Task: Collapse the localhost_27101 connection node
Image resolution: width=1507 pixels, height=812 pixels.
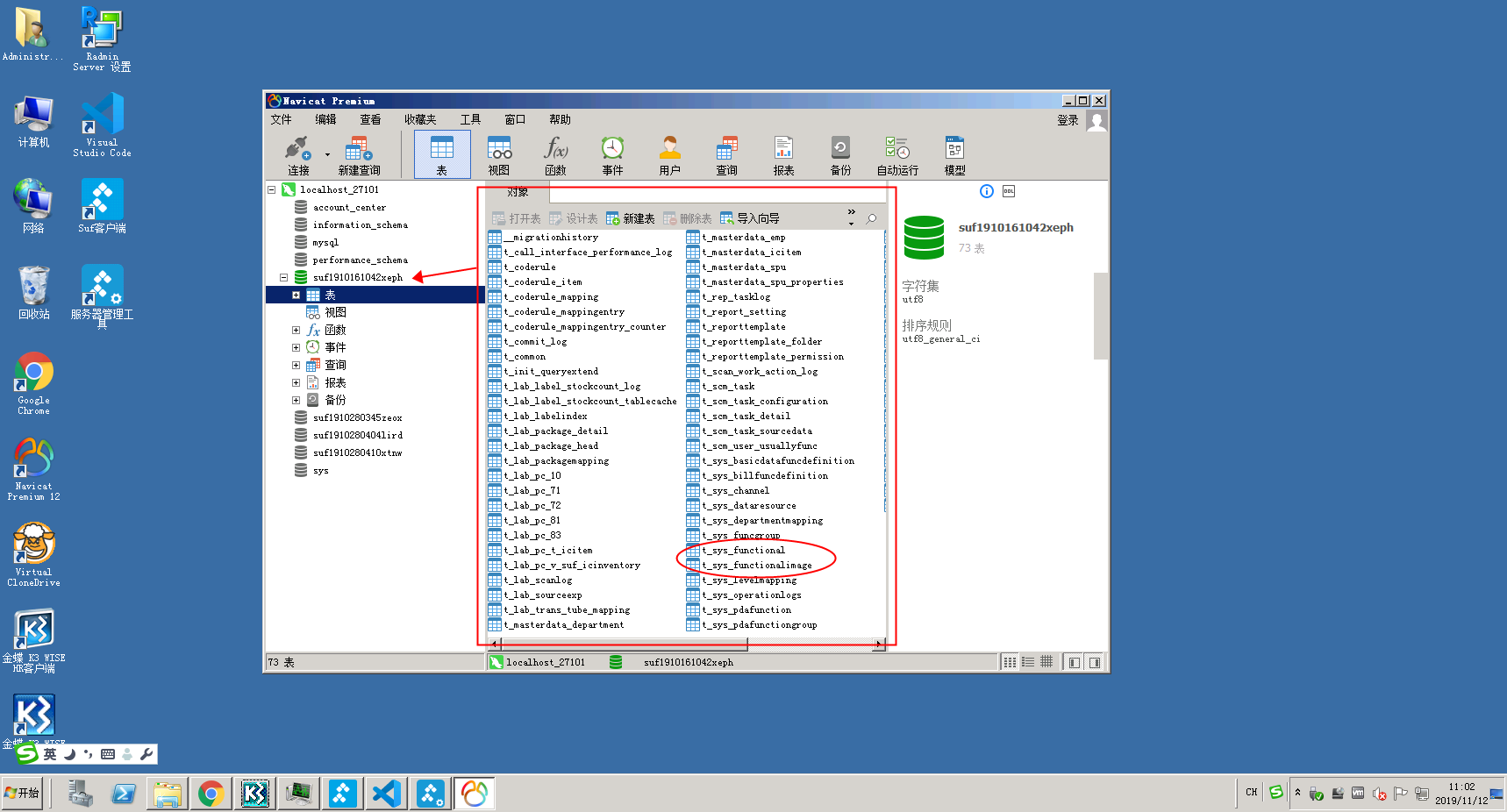Action: [271, 189]
